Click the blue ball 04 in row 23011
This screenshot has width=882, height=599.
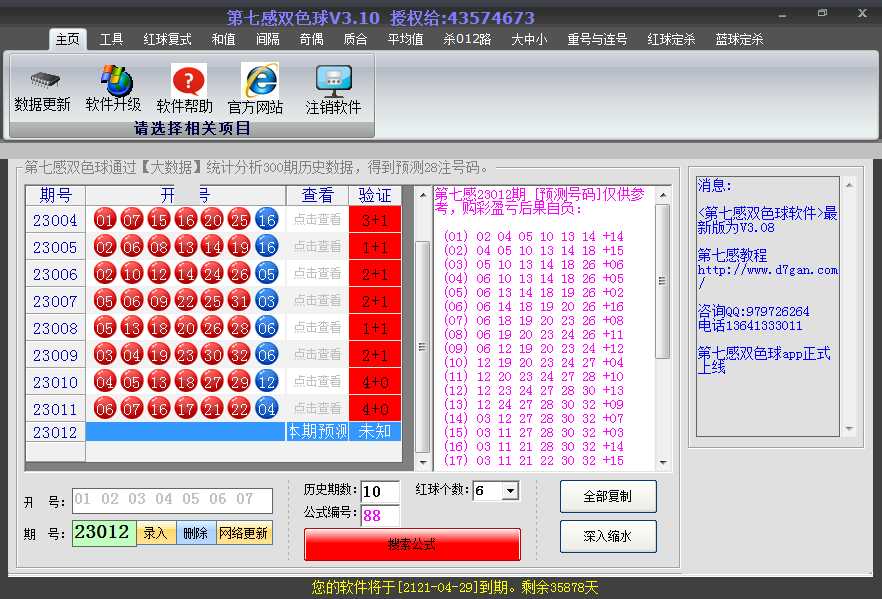click(x=267, y=409)
